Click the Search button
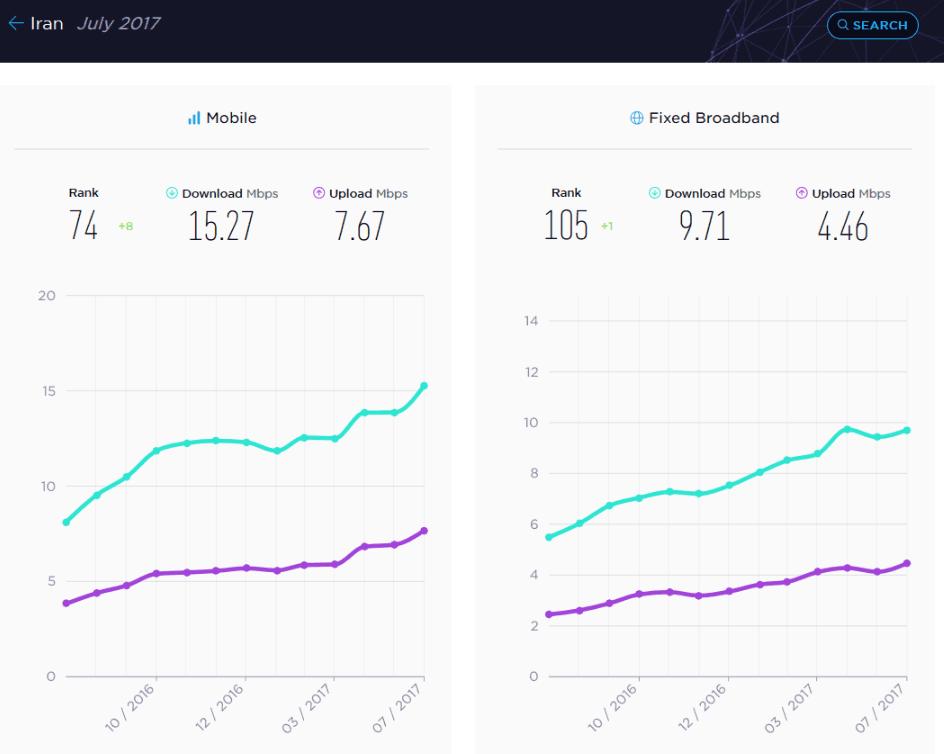This screenshot has height=754, width=944. pyautogui.click(x=872, y=25)
